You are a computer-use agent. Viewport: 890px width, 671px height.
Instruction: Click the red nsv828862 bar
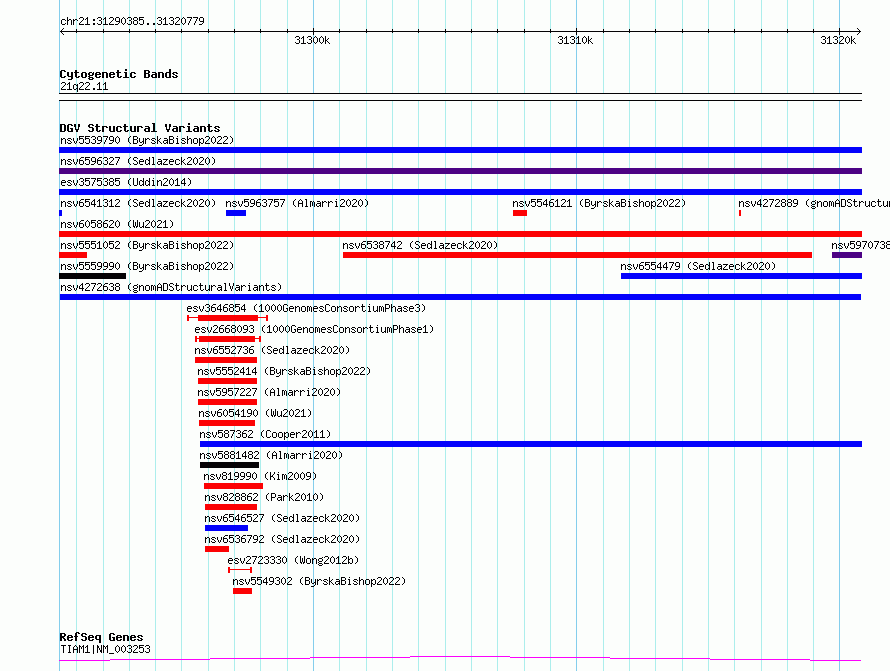click(x=231, y=507)
